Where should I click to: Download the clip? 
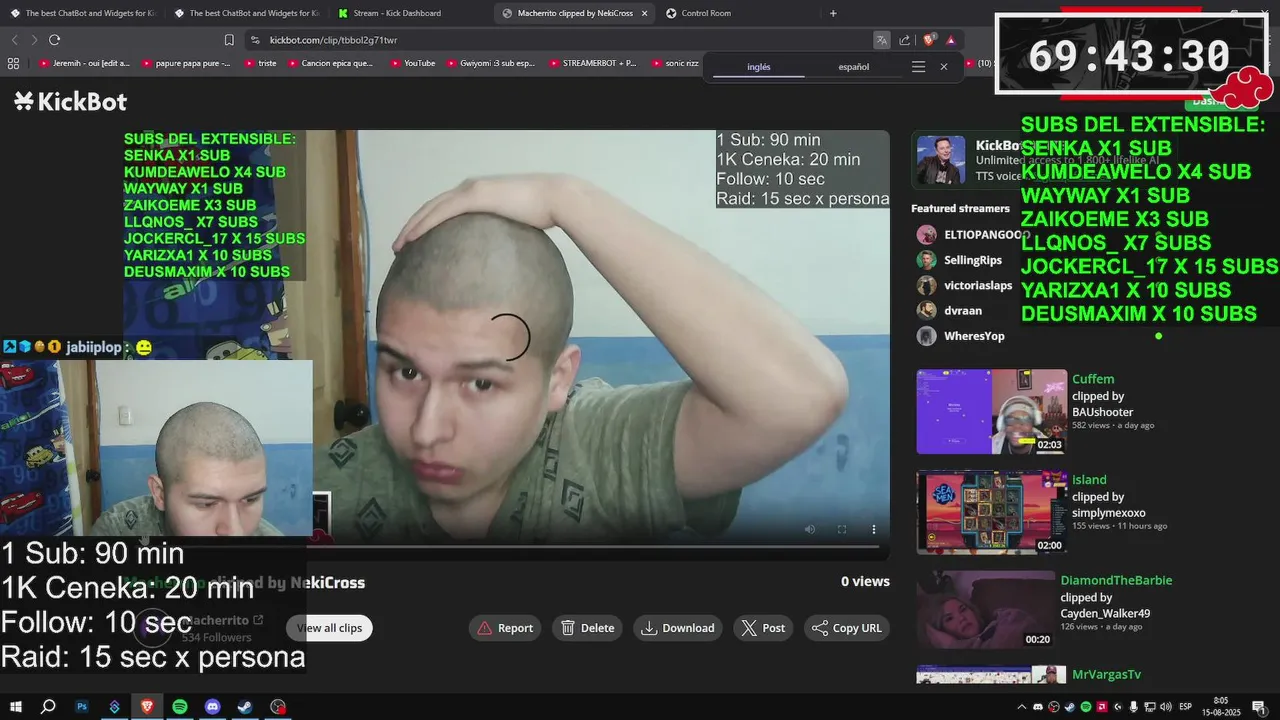click(678, 628)
